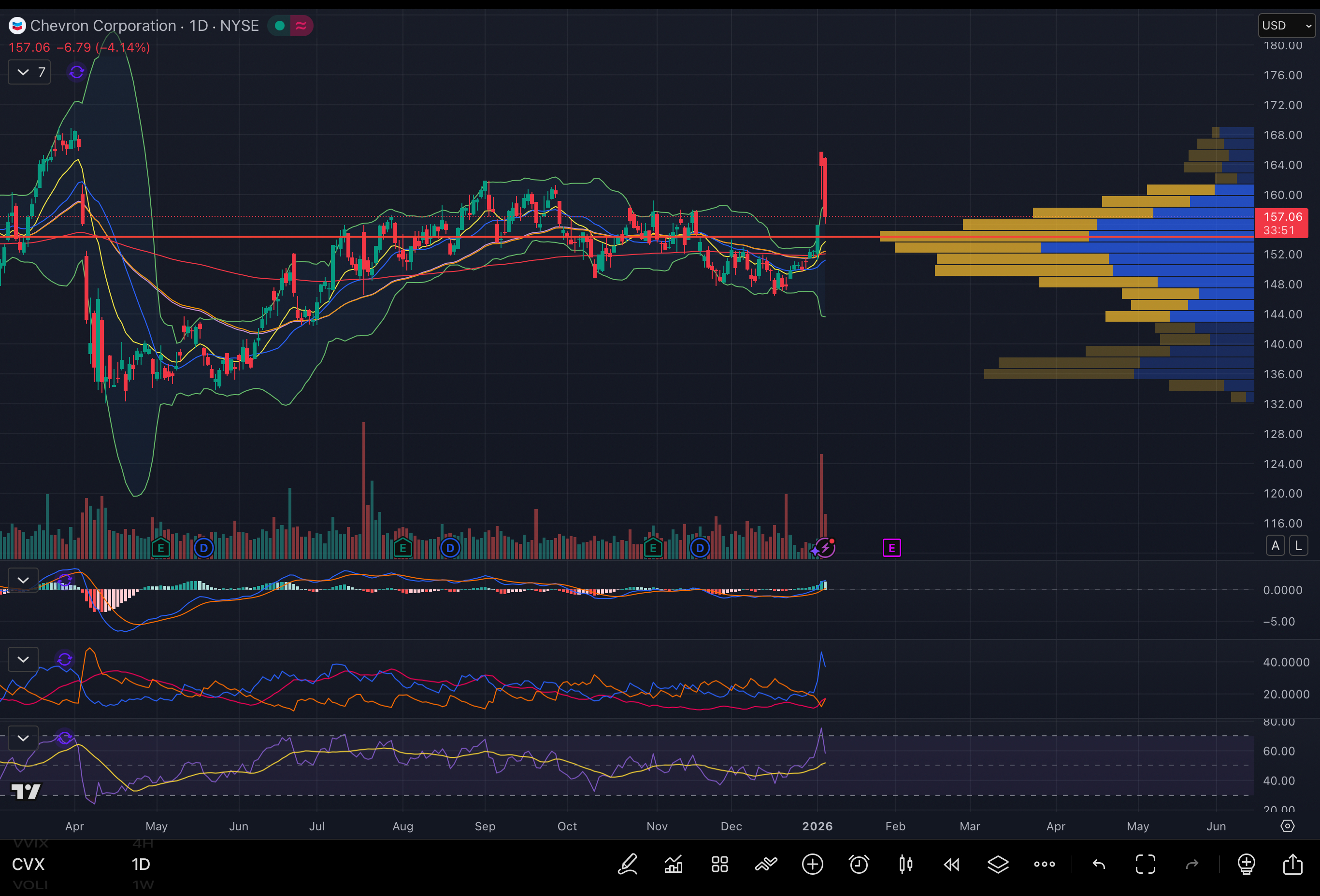Collapse the RSI pane legend chevron
Viewport: 1320px width, 896px height.
click(23, 738)
